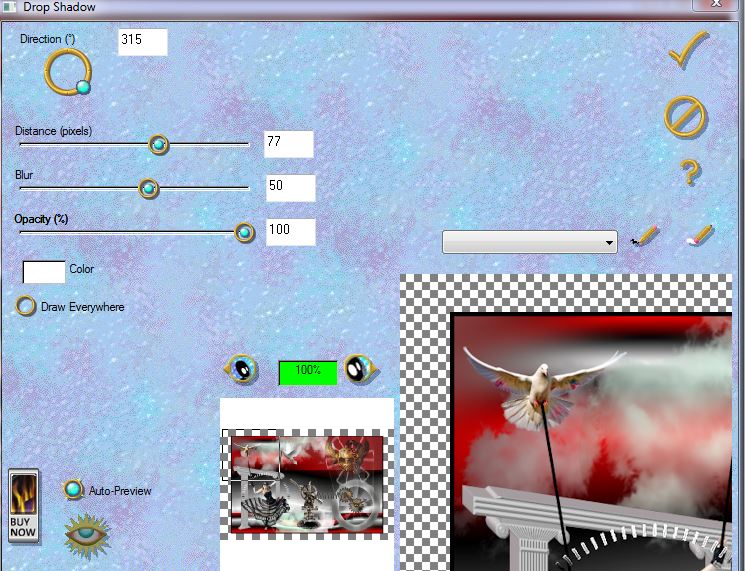Click the Opacity value field 100
The height and width of the screenshot is (571, 745).
[291, 232]
